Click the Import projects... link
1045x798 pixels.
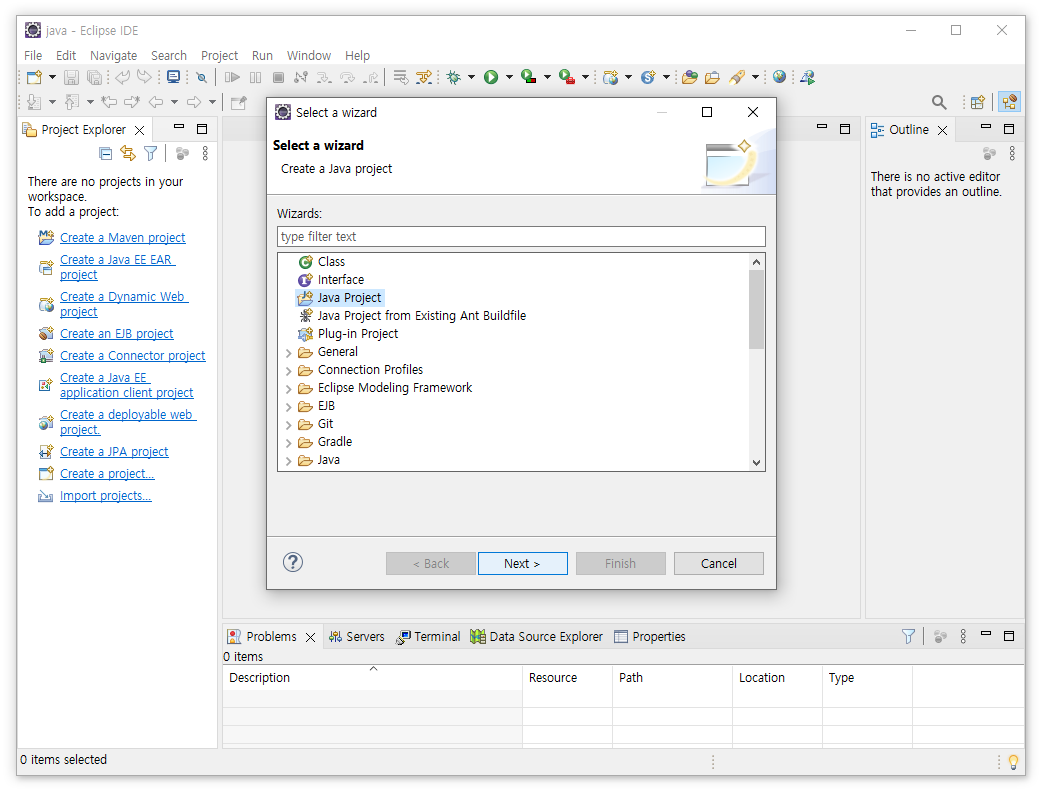click(105, 495)
